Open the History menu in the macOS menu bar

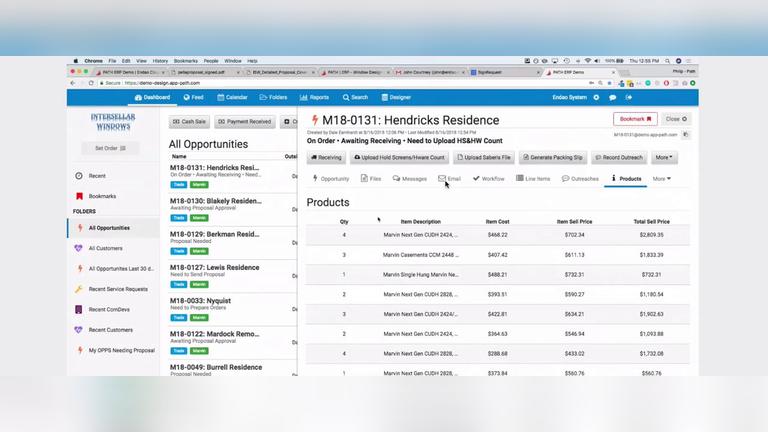[160, 61]
